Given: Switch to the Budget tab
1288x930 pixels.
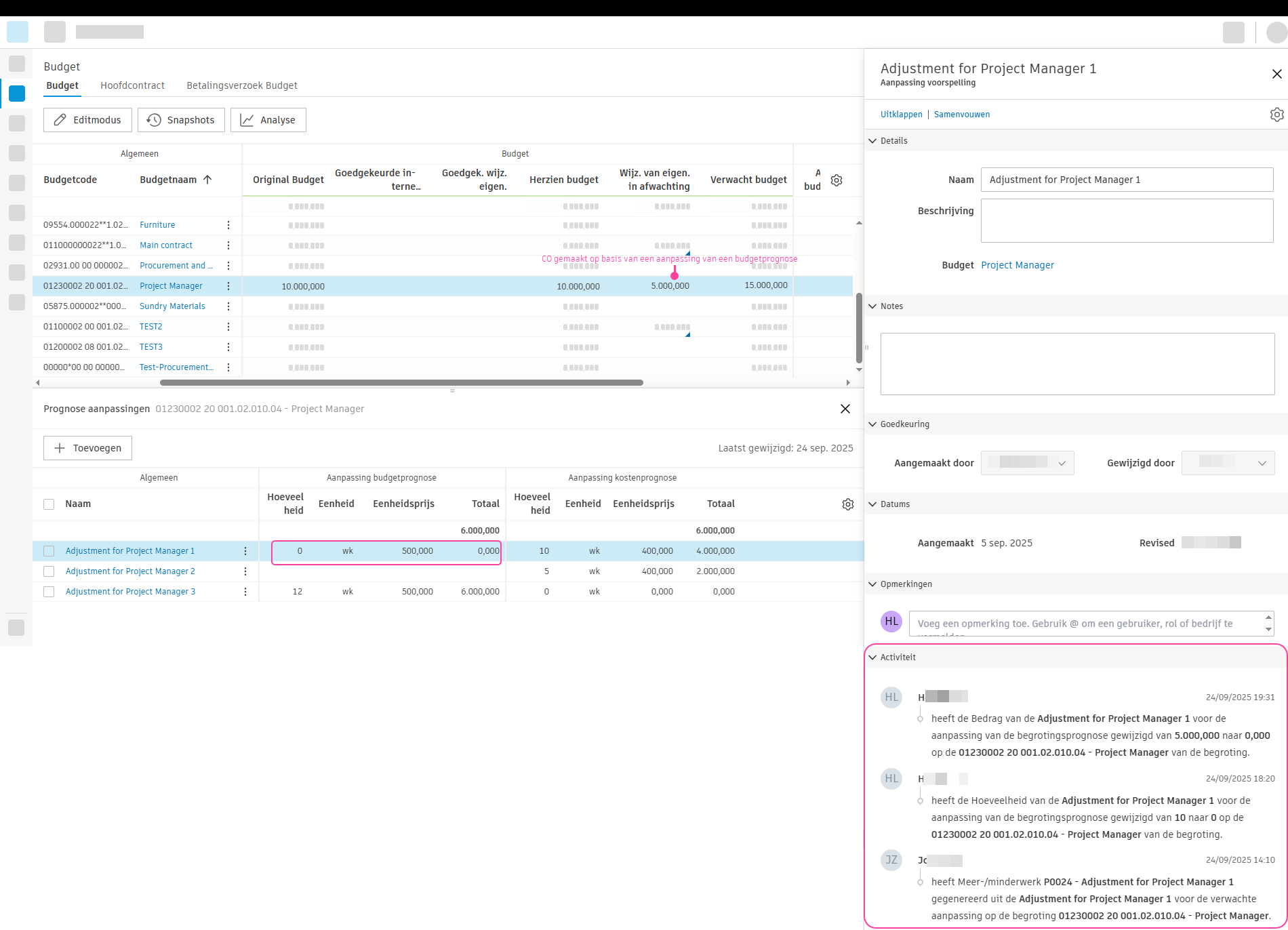Looking at the screenshot, I should point(62,85).
